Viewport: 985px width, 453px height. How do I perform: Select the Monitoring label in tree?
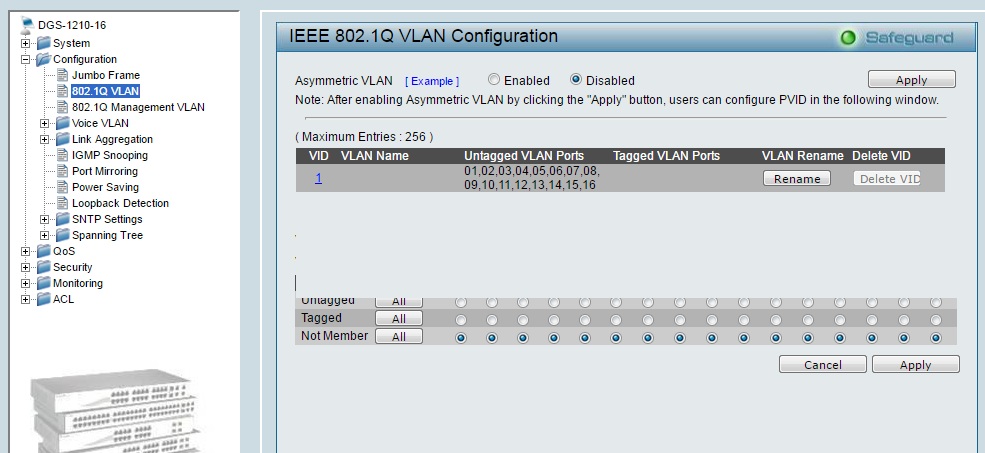tap(78, 283)
